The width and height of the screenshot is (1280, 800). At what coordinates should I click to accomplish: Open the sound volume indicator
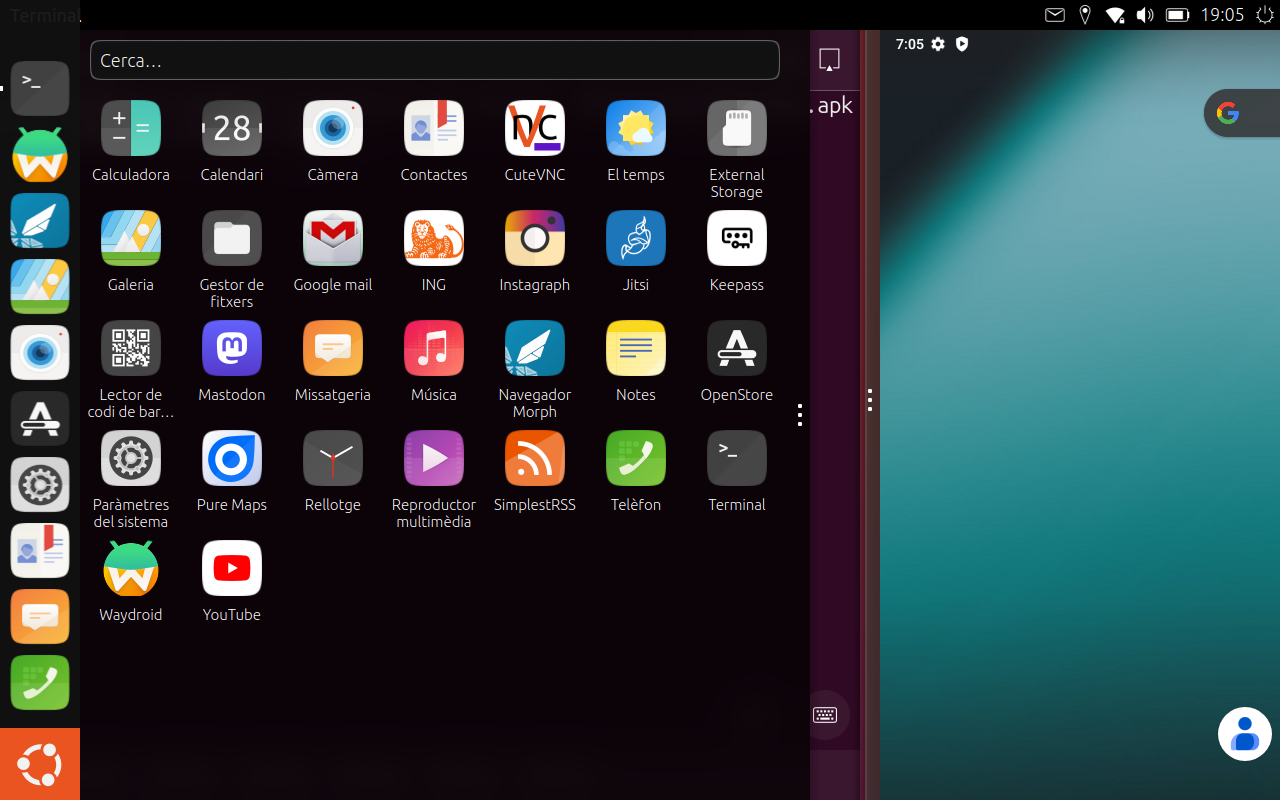(x=1145, y=15)
